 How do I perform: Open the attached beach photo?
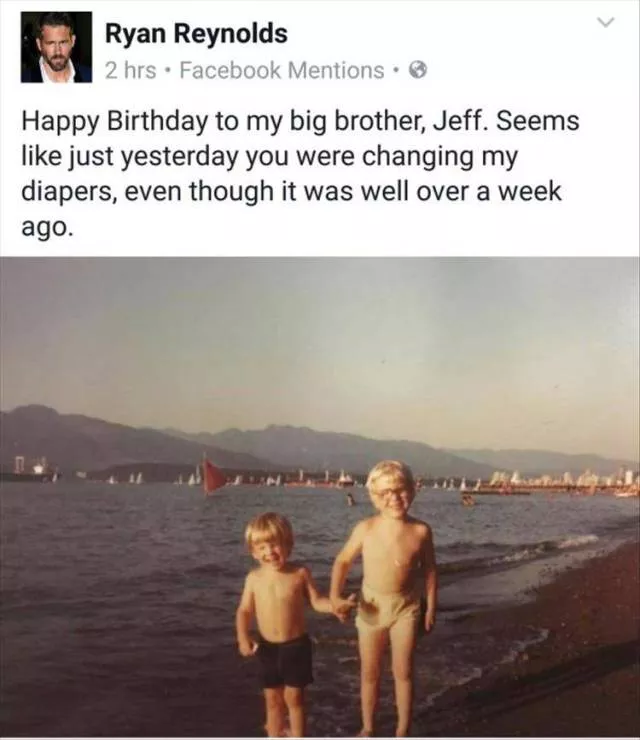click(320, 497)
